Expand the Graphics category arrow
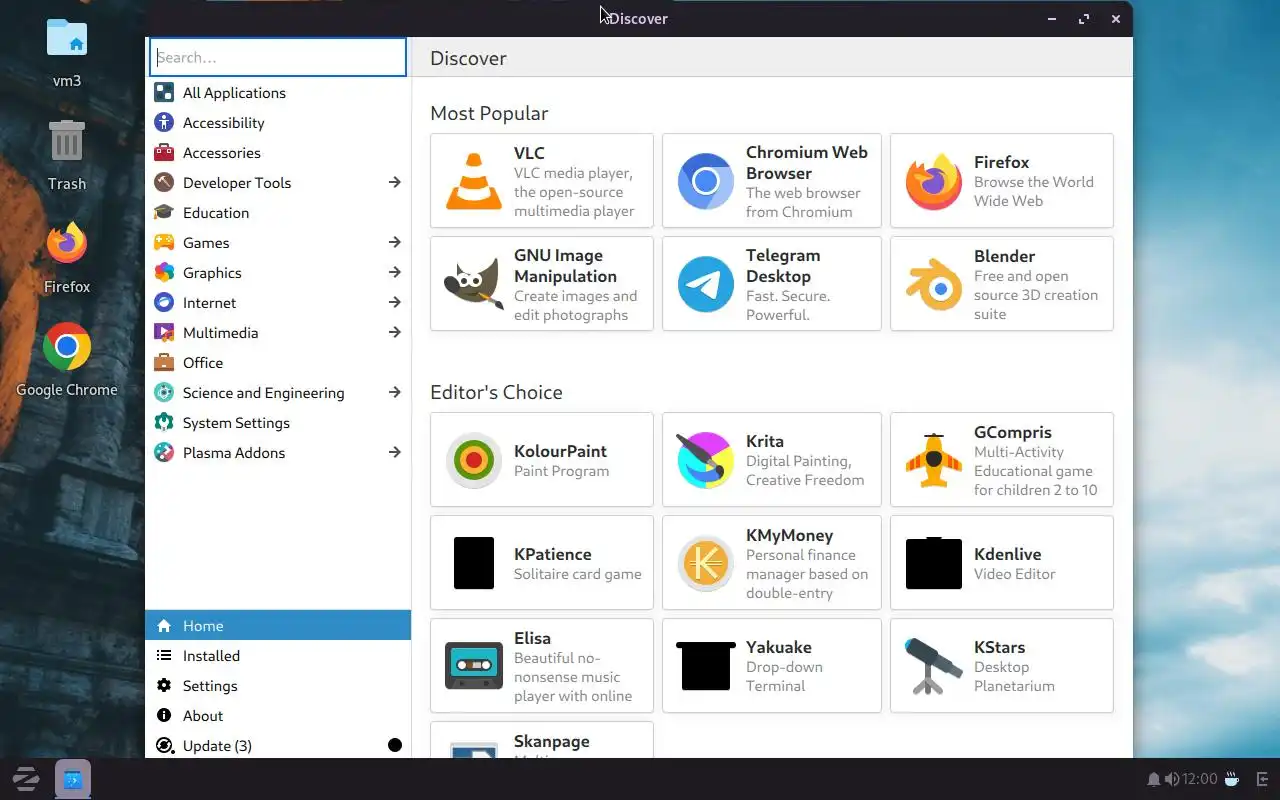 [x=395, y=272]
